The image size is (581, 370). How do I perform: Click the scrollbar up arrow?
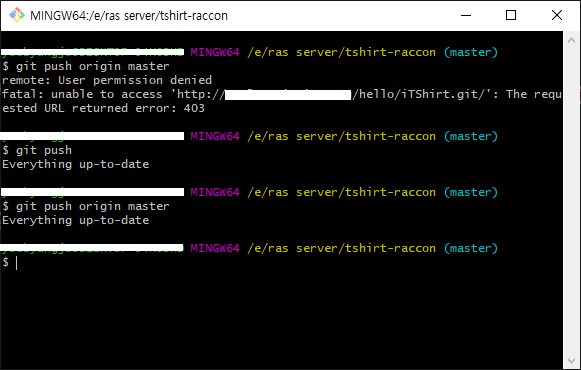[571, 40]
